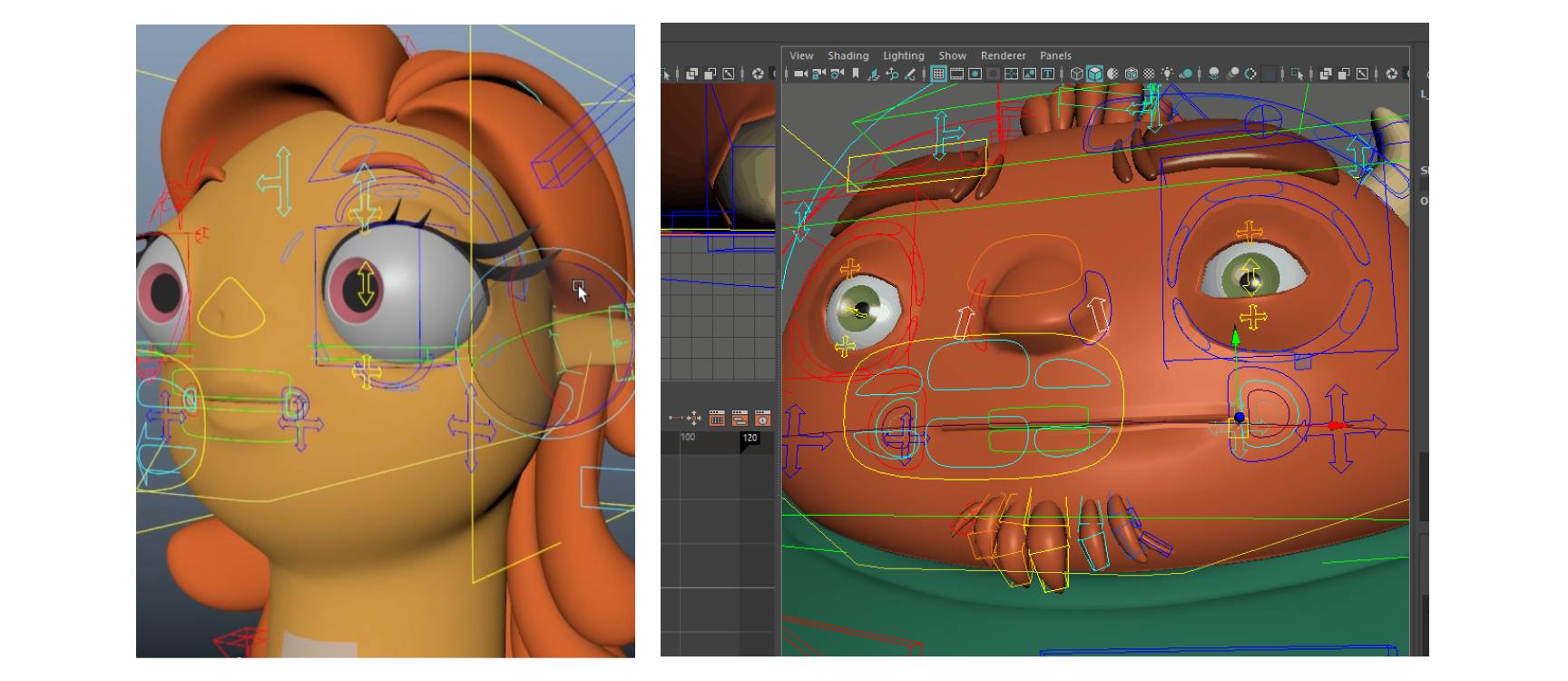Click the orange sliders window icon
This screenshot has height=681, width=1568.
click(x=717, y=418)
